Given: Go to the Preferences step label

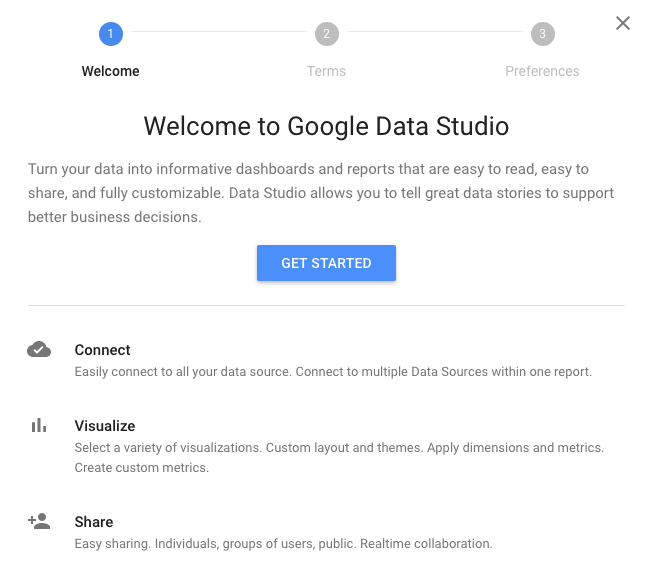Looking at the screenshot, I should [542, 71].
